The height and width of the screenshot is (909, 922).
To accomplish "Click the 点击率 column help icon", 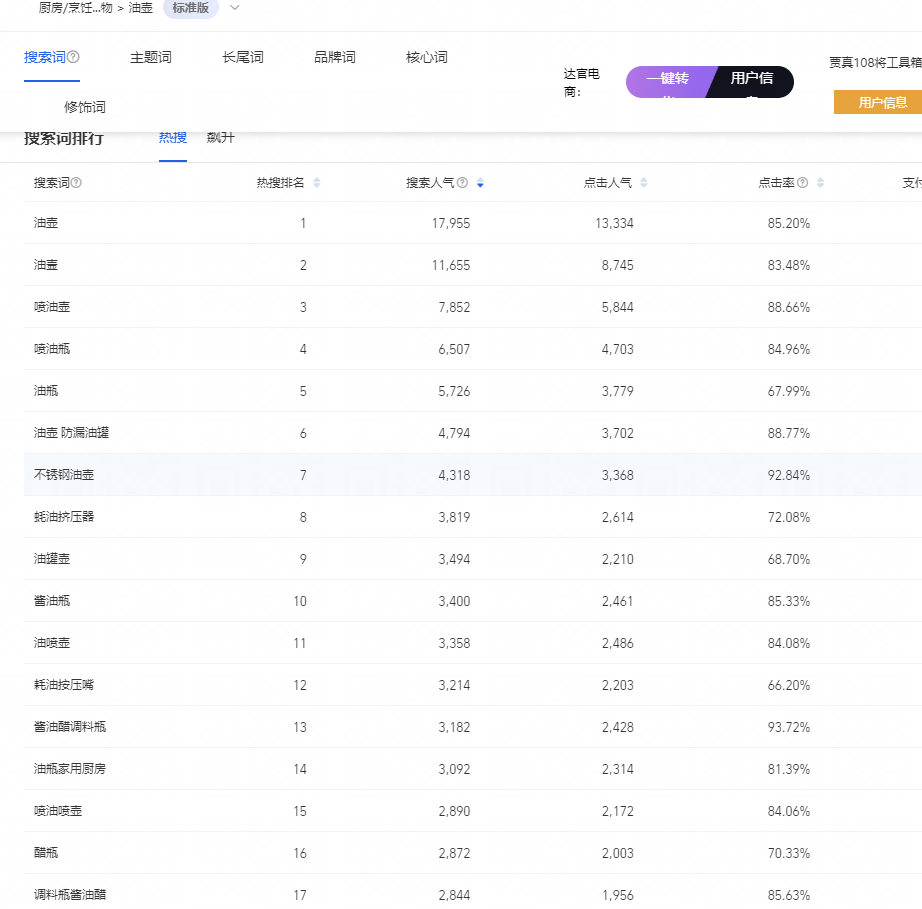I will tap(802, 183).
